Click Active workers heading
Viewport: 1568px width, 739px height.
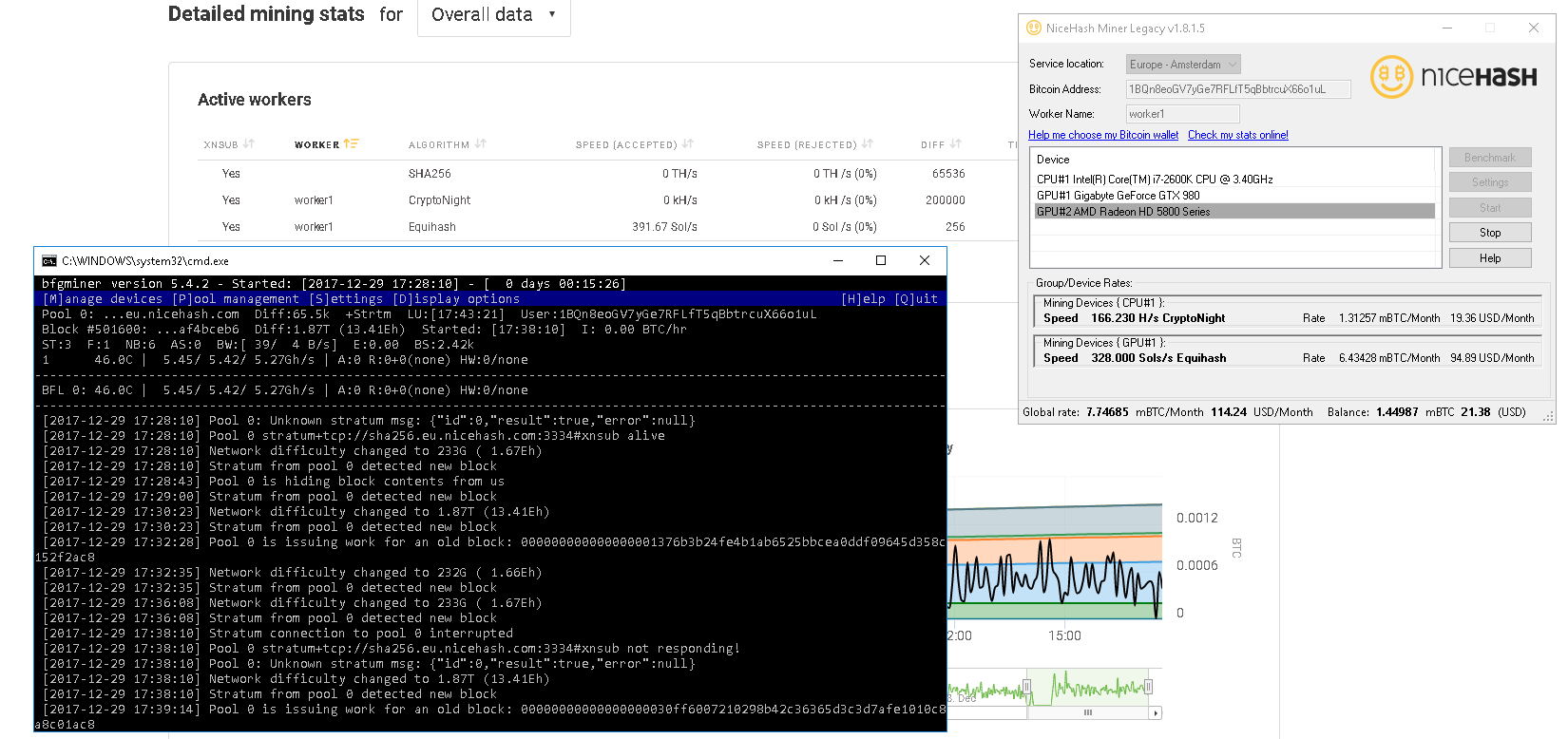point(255,100)
